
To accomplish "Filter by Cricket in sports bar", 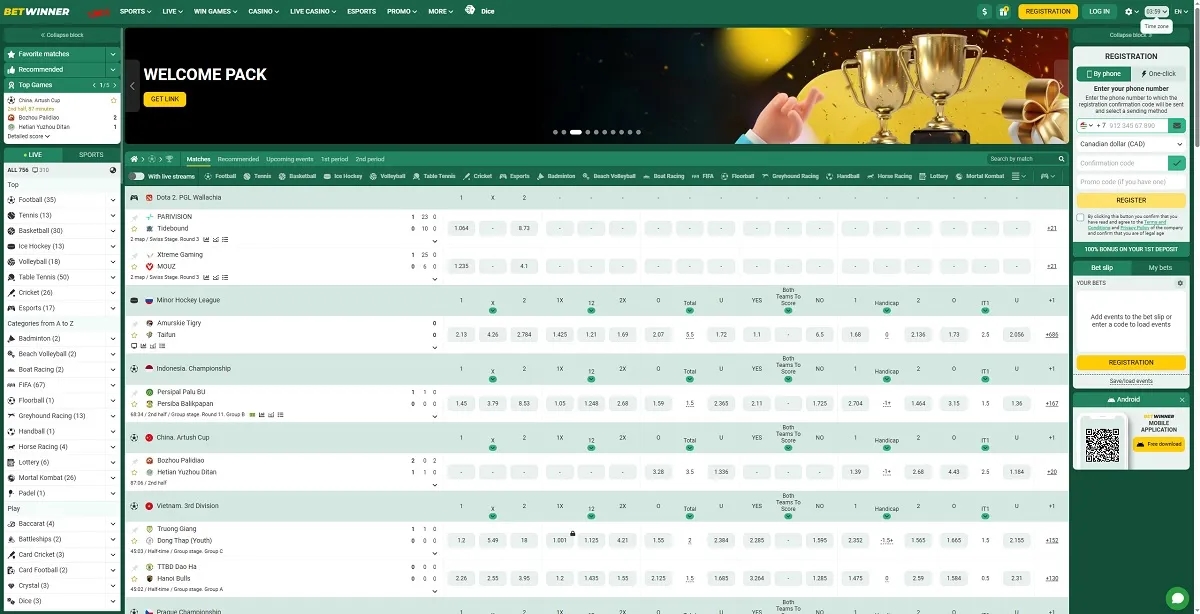I will 478,176.
